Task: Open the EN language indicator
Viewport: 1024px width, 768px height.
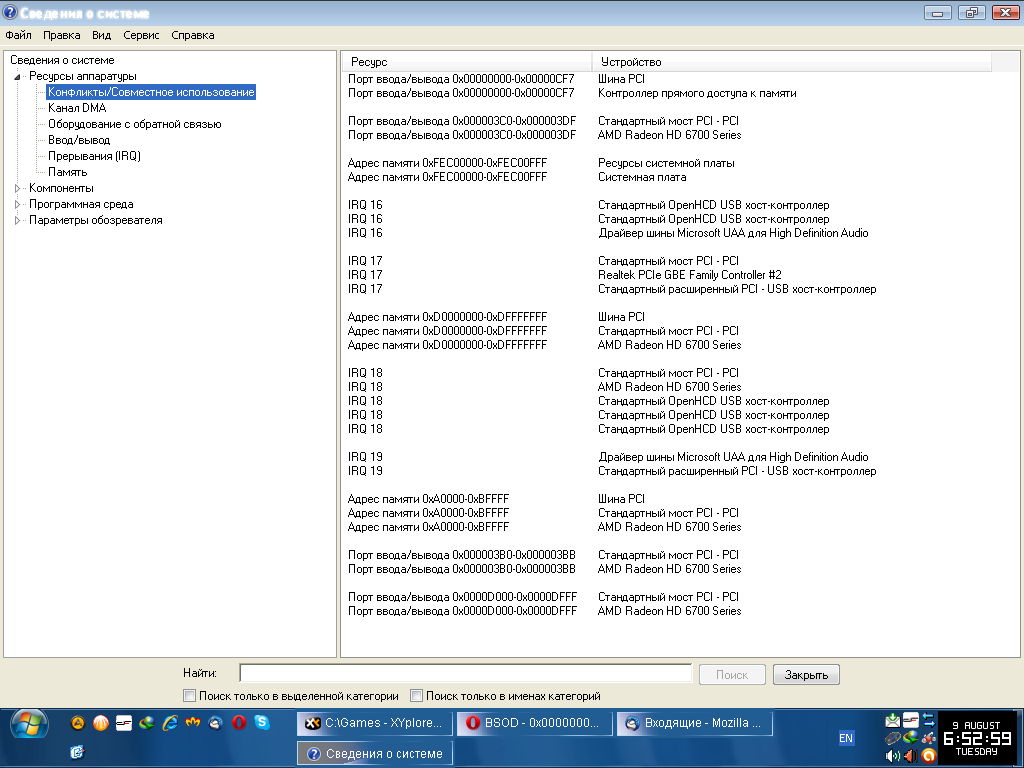Action: point(846,738)
